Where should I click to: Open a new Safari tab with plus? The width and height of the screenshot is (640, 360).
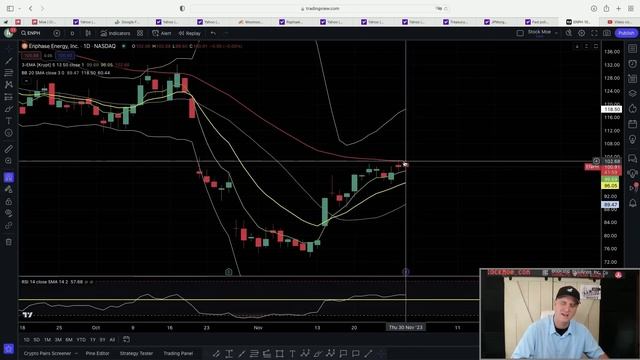[x=619, y=8]
